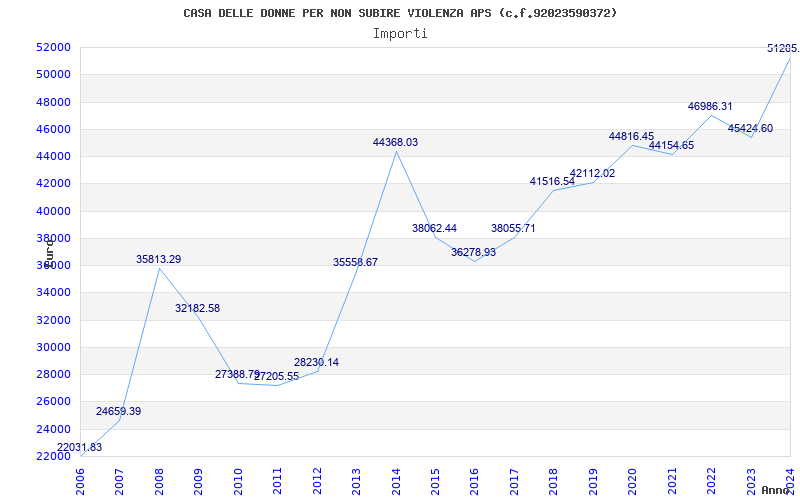The image size is (800, 500).
Task: Click the Importi subtitle
Action: [400, 34]
